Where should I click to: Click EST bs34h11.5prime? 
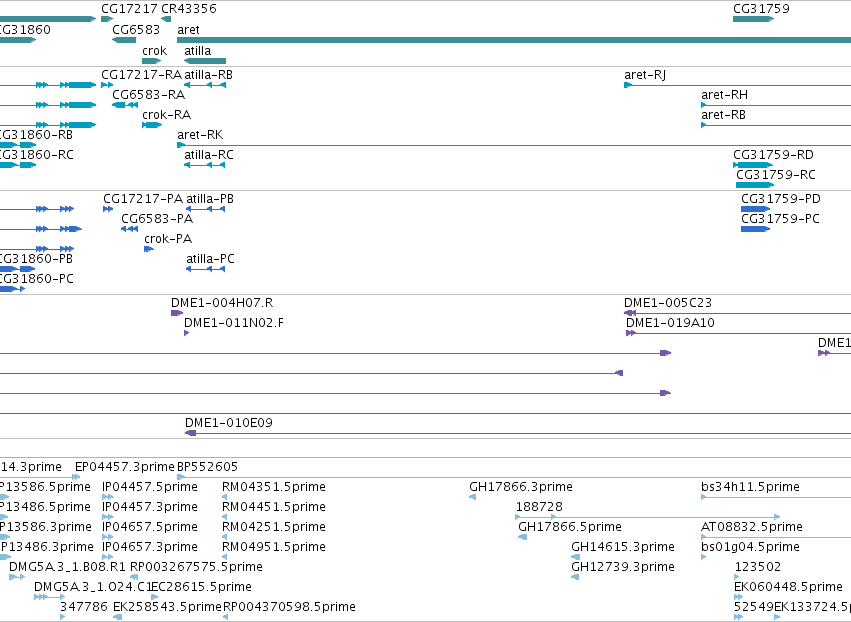pos(750,487)
